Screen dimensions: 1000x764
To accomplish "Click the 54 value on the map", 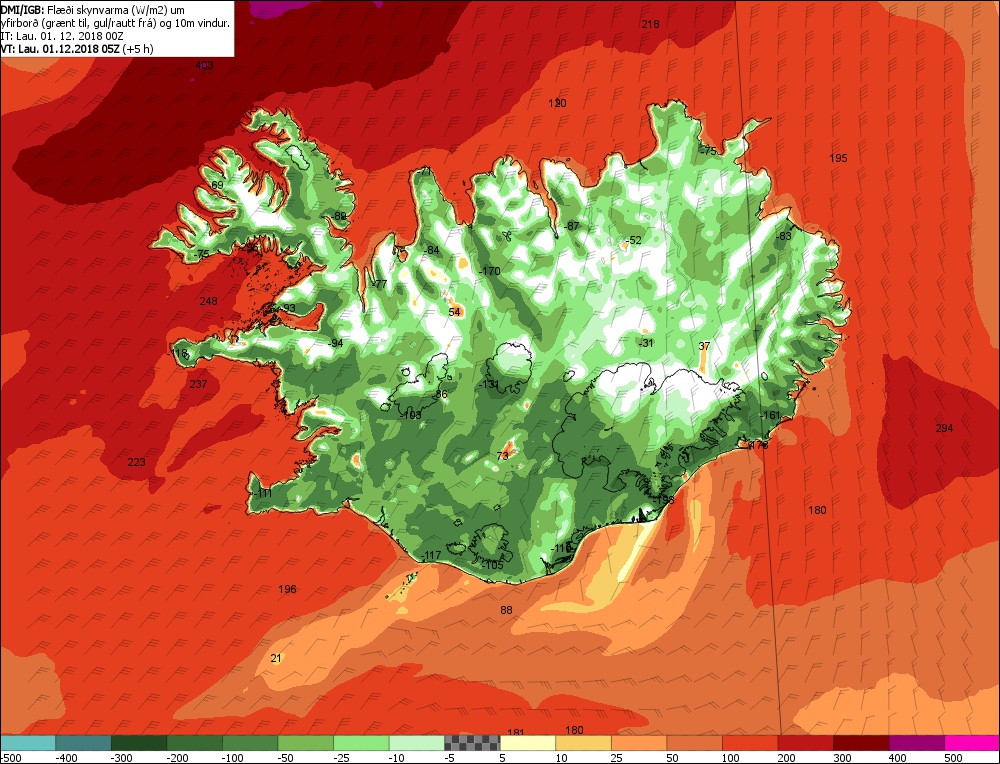I will coord(455,312).
